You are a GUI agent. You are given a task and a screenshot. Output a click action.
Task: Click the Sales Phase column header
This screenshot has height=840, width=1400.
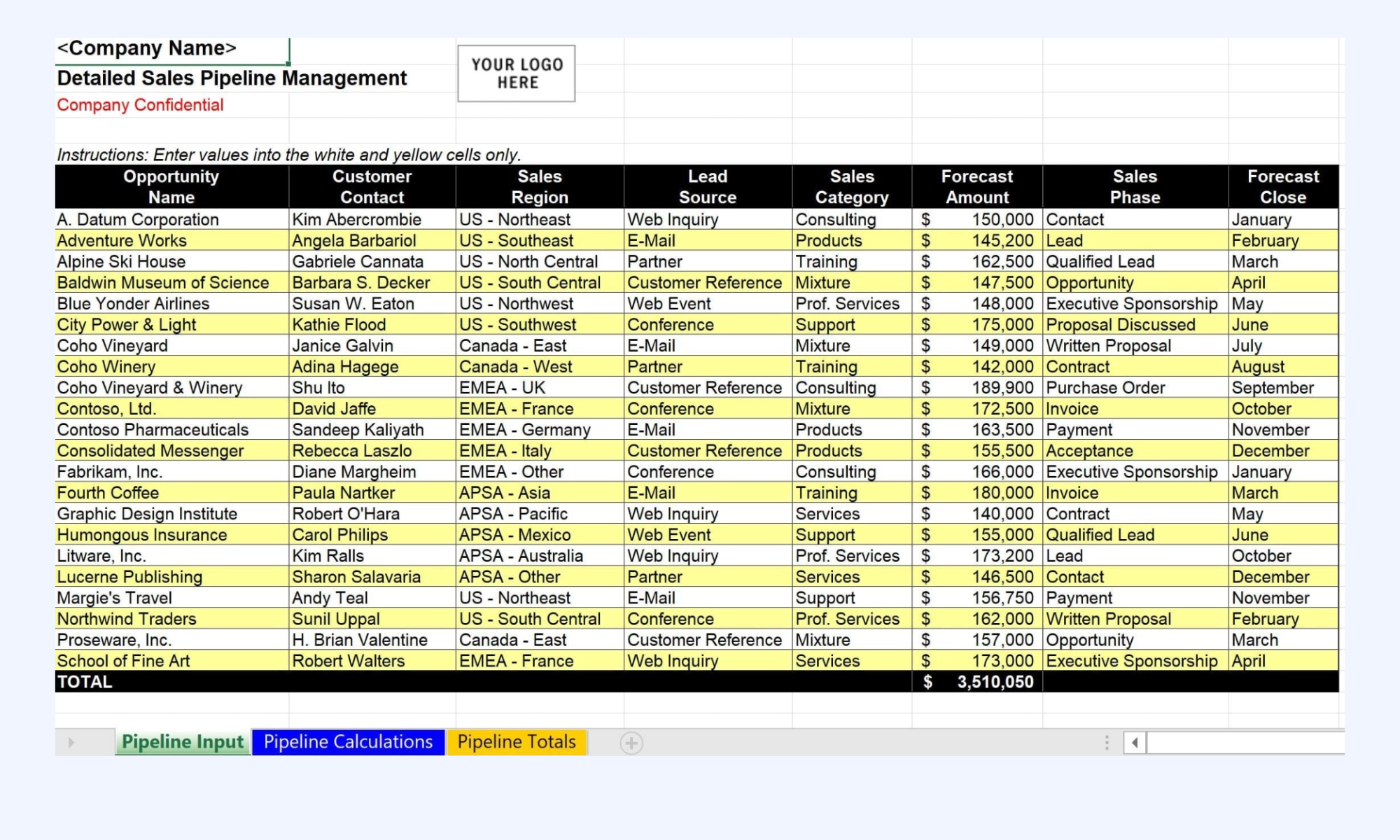coord(1135,187)
